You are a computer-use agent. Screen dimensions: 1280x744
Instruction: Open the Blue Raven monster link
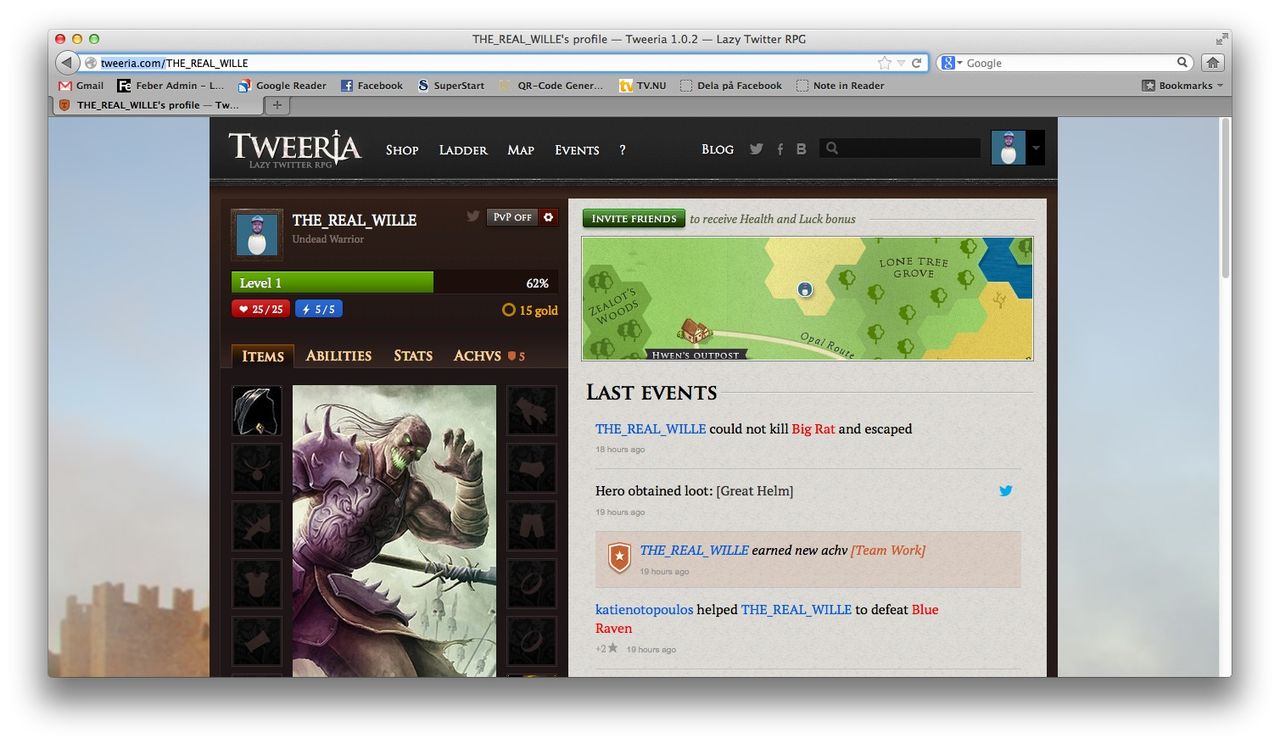click(767, 619)
